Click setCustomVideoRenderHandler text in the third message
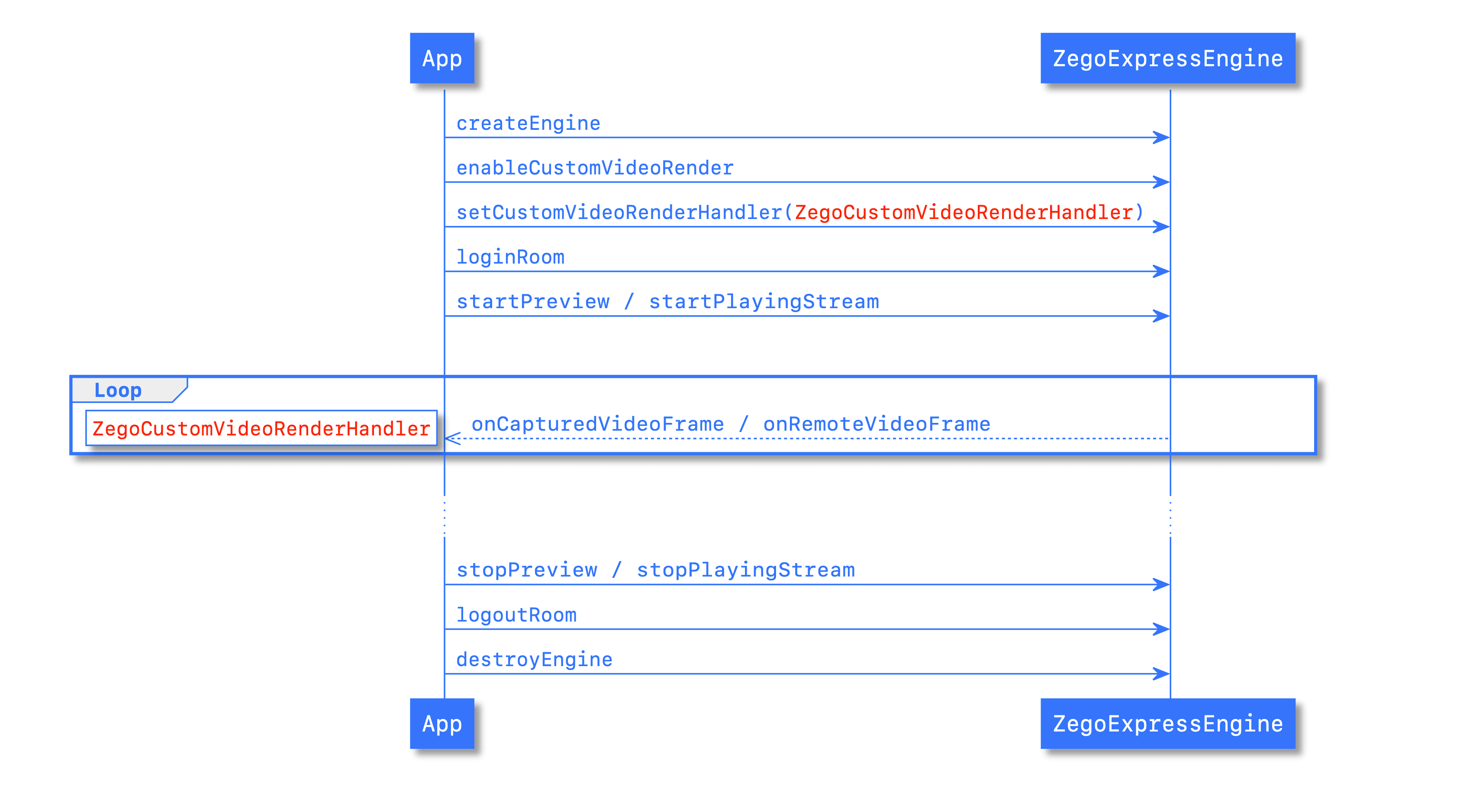This screenshot has width=1476, height=812. point(619,213)
